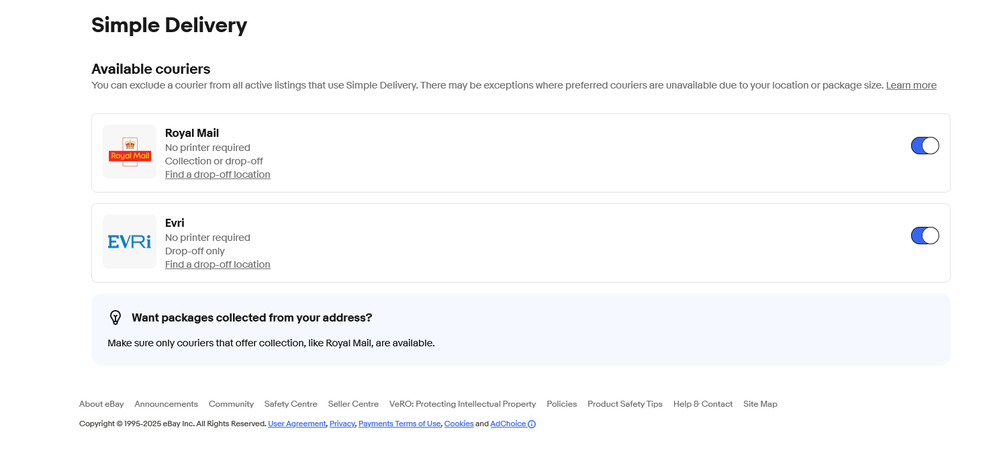Visit the Community footer link
The width and height of the screenshot is (999, 457).
point(231,404)
